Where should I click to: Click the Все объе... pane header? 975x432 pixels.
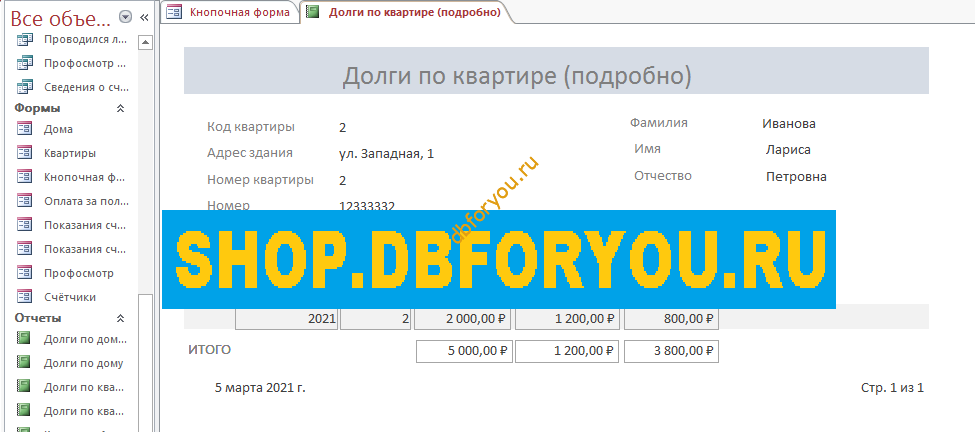(60, 17)
